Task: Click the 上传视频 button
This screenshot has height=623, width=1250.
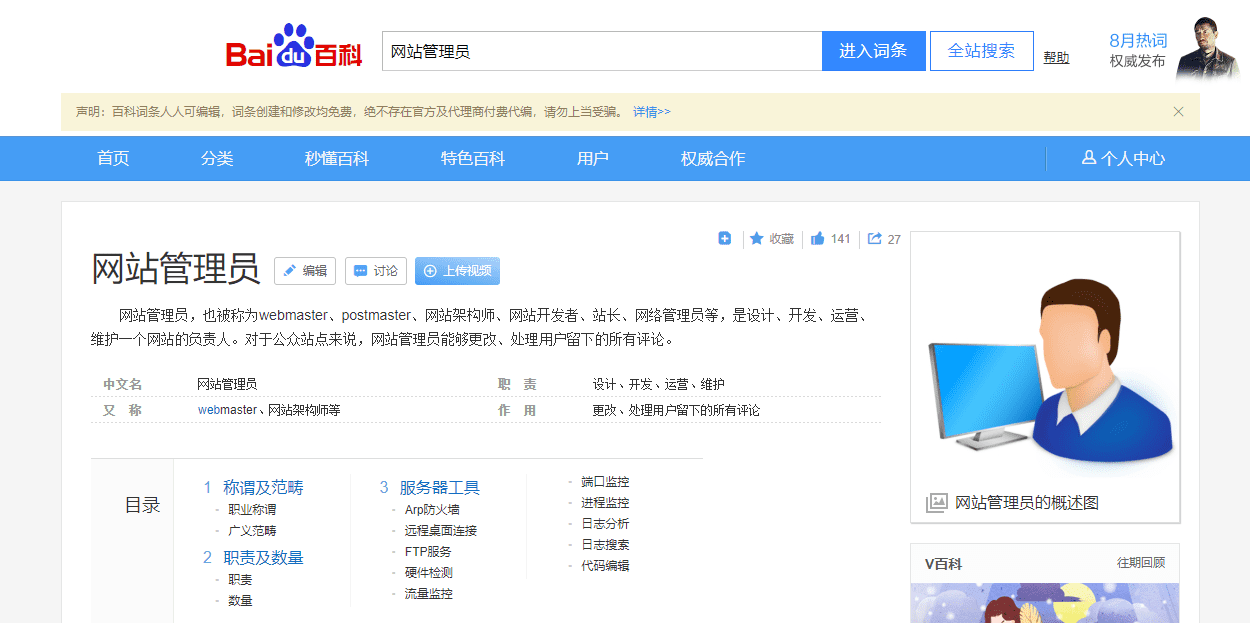Action: pyautogui.click(x=457, y=271)
